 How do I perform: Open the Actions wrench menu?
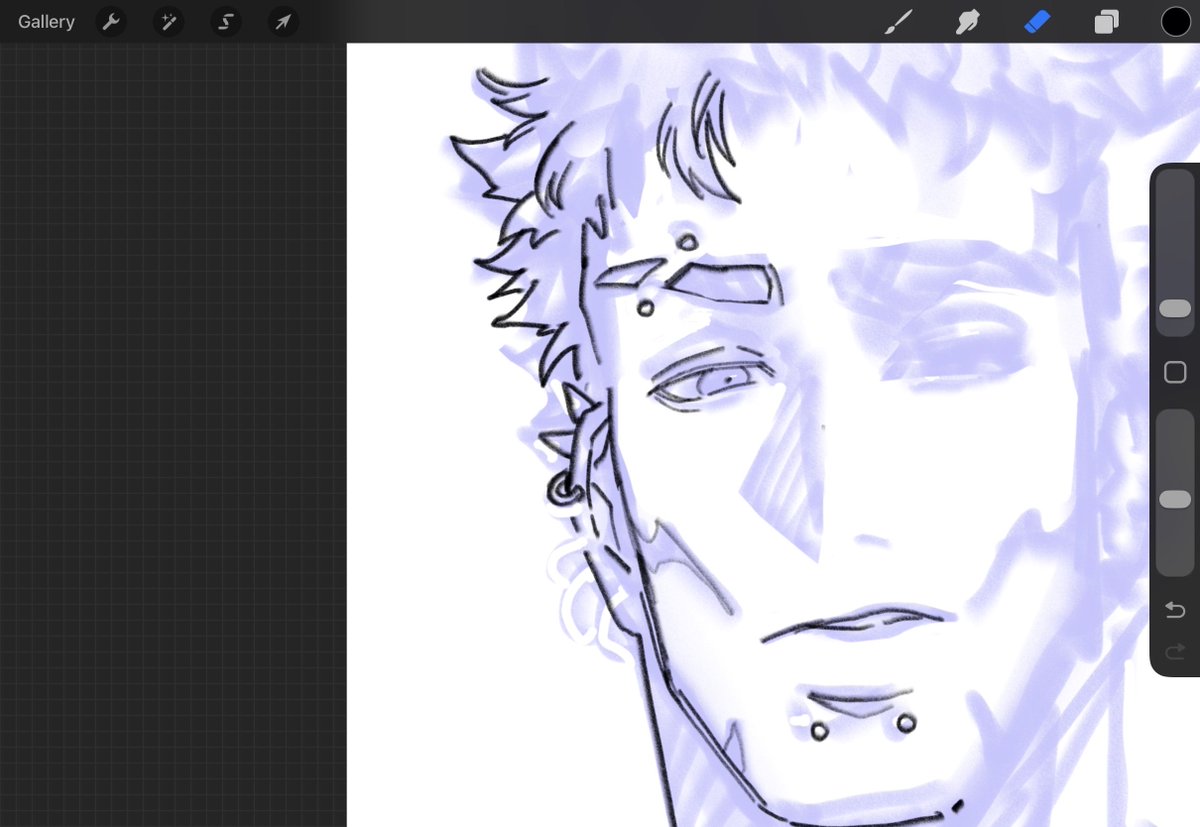click(x=111, y=22)
